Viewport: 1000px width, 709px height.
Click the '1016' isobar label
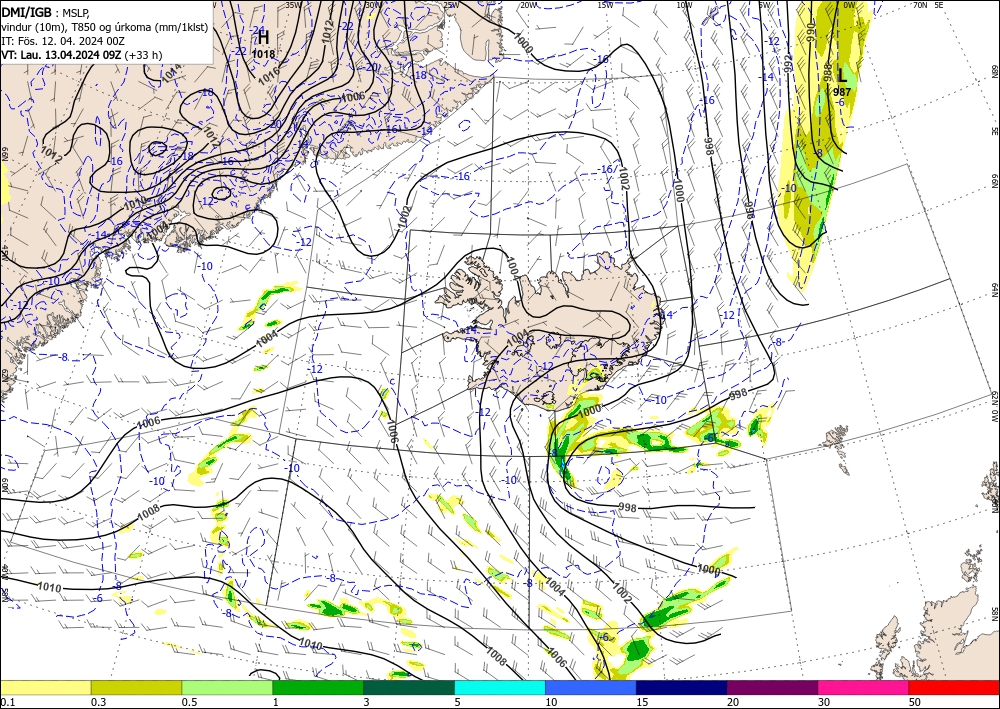pos(269,75)
